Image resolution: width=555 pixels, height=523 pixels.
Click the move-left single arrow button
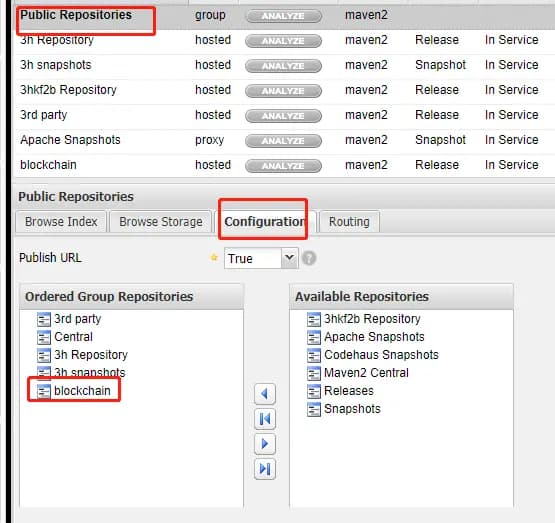click(264, 393)
